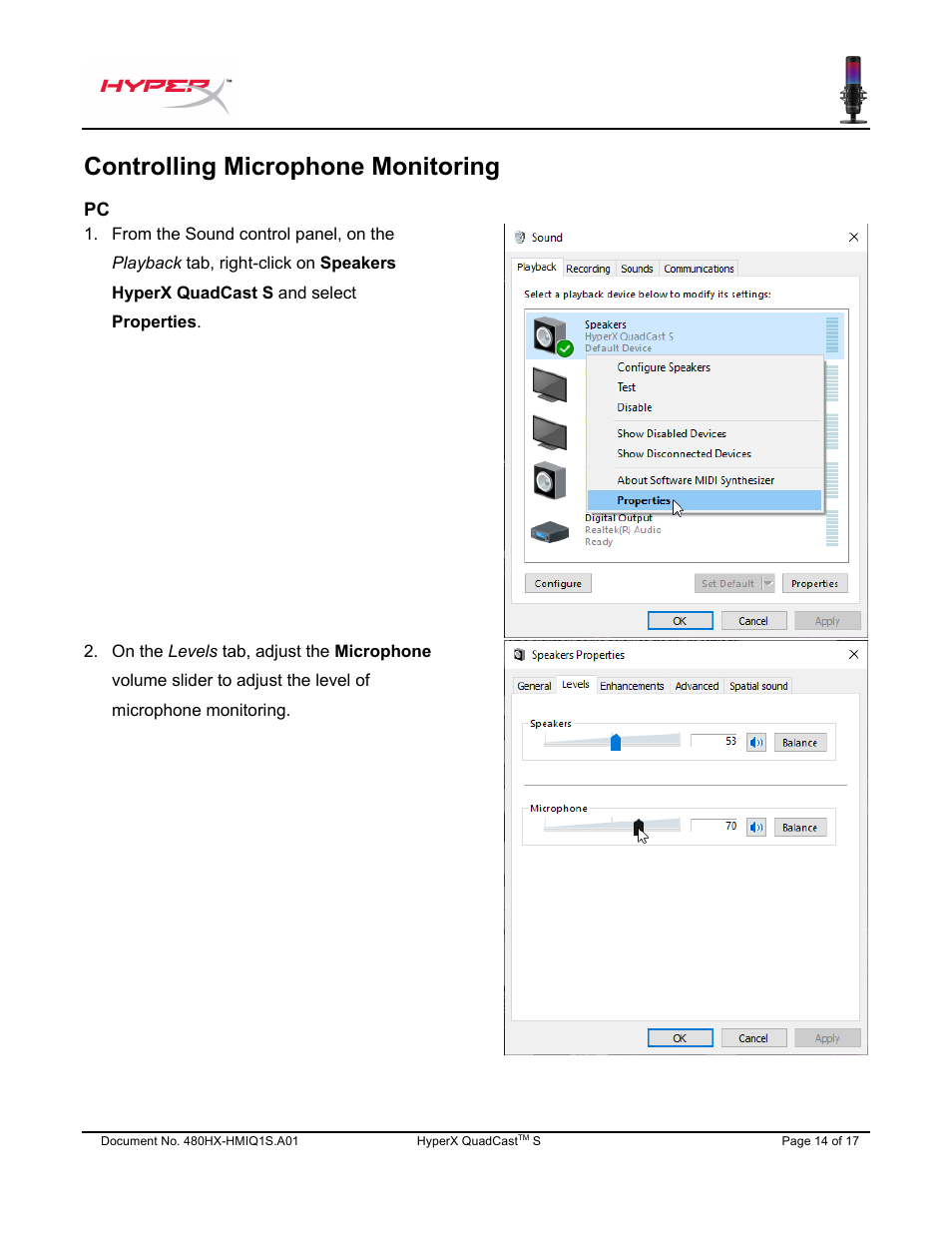Mute the Speakers level using the speaker icon

(x=756, y=742)
